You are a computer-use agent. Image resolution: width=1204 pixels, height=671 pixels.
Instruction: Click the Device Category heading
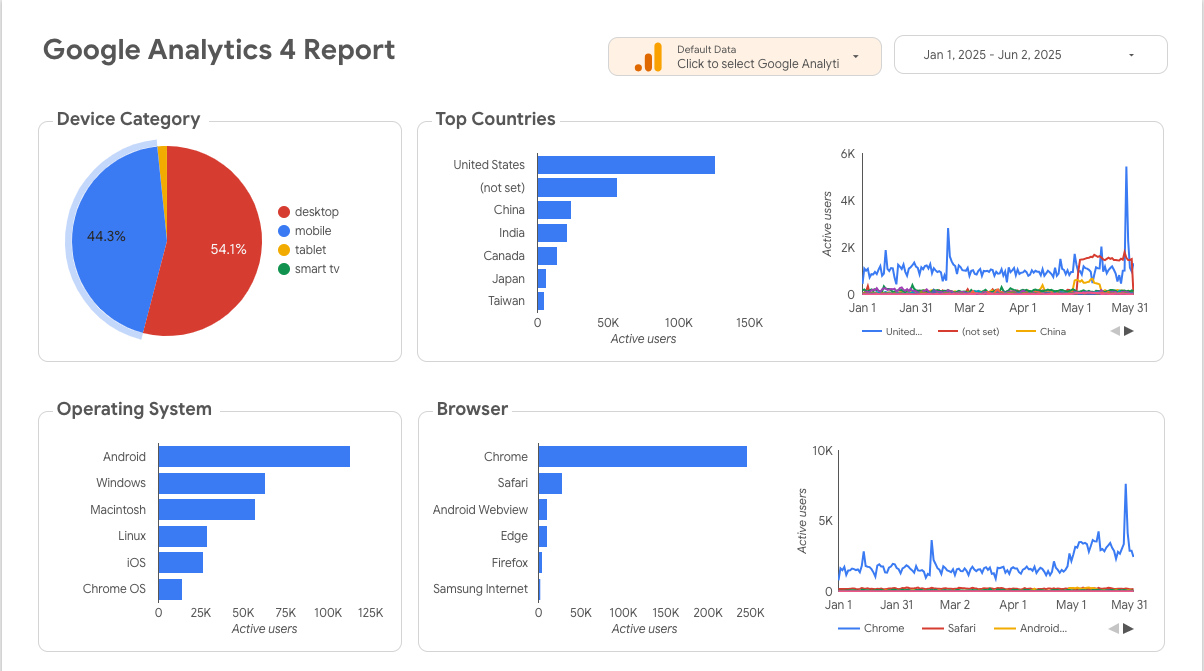coord(128,119)
